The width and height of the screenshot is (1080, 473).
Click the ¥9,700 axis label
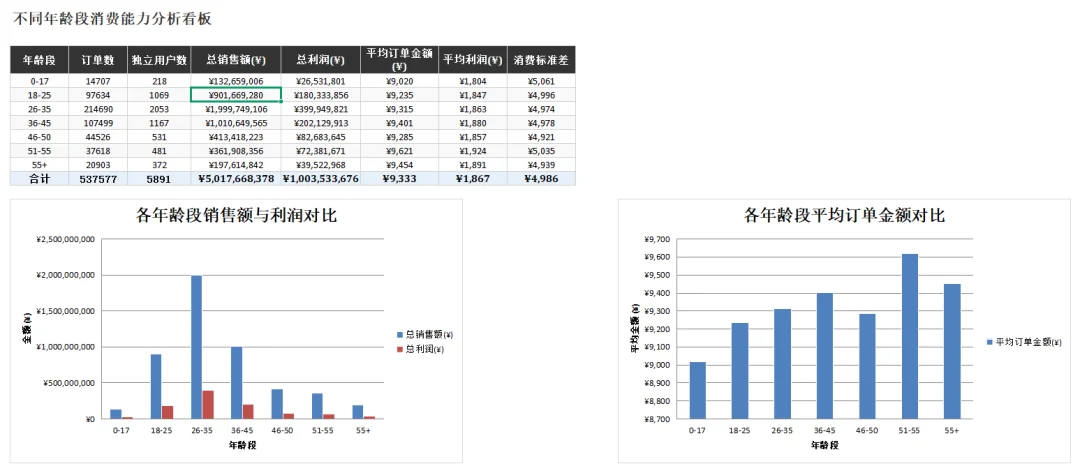click(x=657, y=240)
